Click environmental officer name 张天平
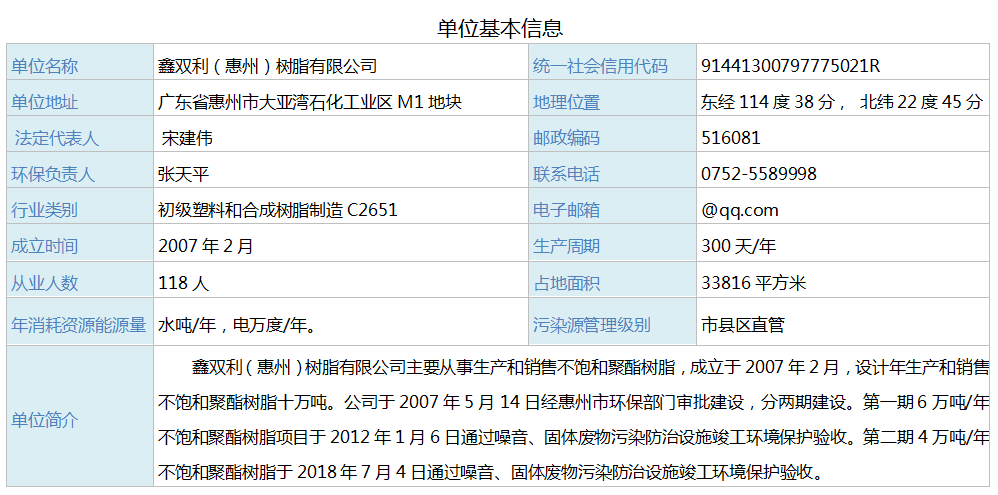 click(183, 174)
